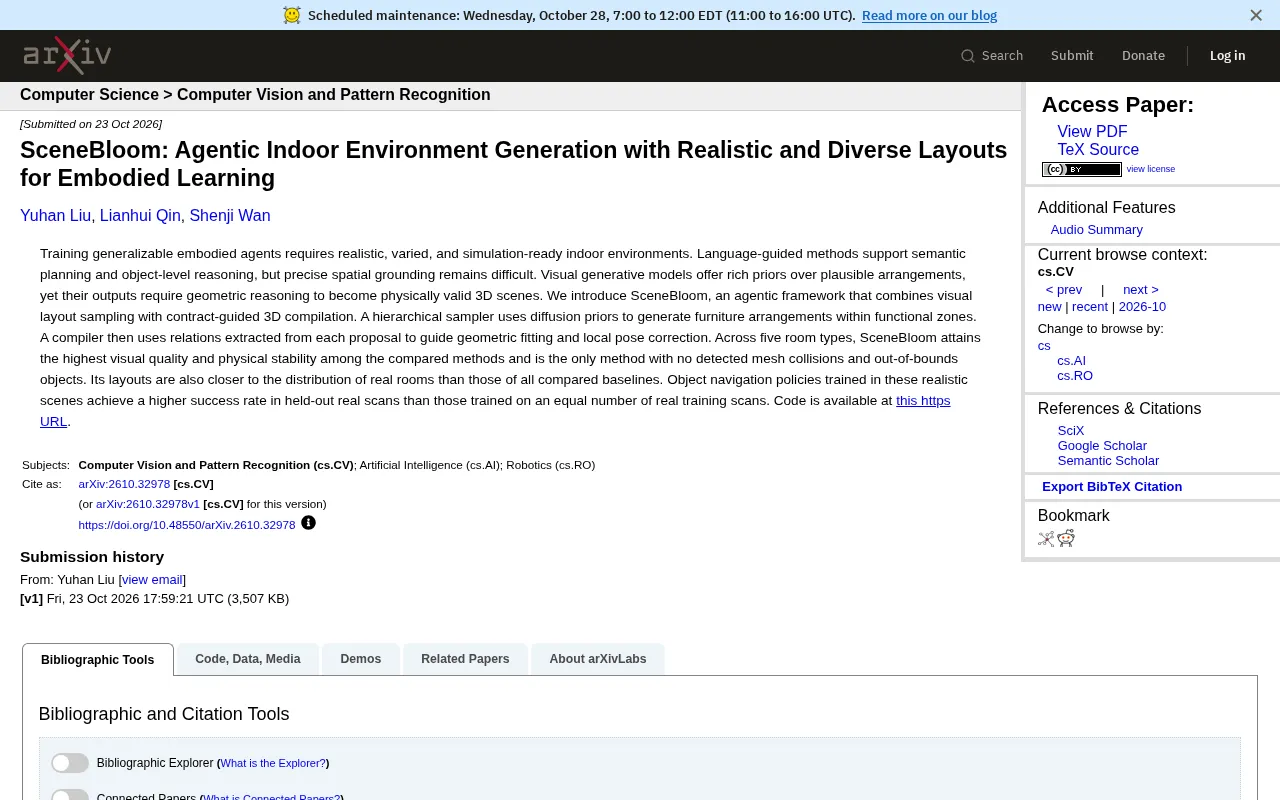The image size is (1280, 800).
Task: Bookmark the paper using the Reddit icon
Action: (x=1066, y=539)
